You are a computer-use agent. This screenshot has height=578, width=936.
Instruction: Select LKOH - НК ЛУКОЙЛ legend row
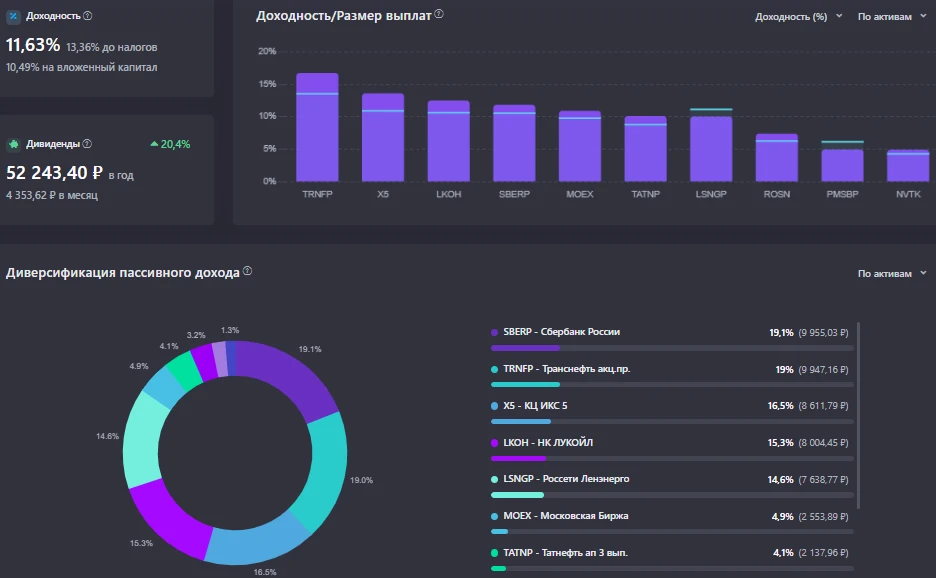[672, 449]
